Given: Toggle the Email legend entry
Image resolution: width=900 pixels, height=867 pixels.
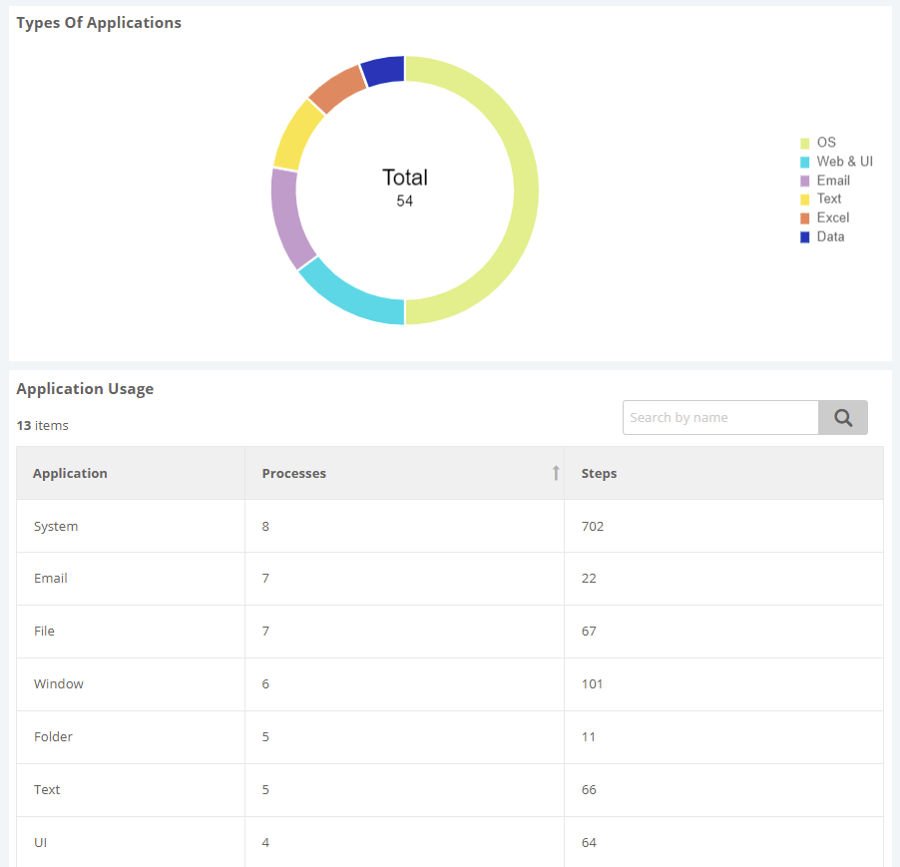Looking at the screenshot, I should pos(832,181).
